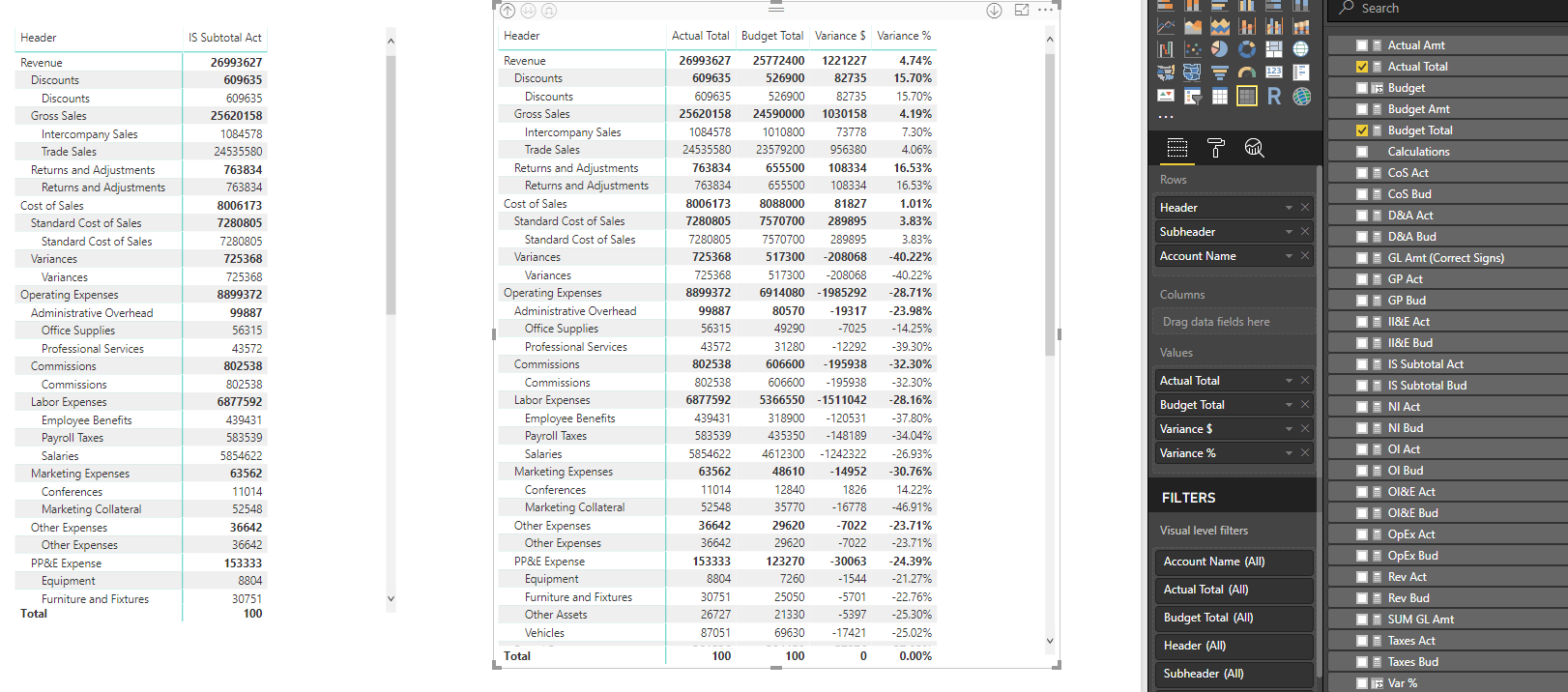Sort matrix by Actual Total column header
1568x692 pixels.
pos(700,36)
